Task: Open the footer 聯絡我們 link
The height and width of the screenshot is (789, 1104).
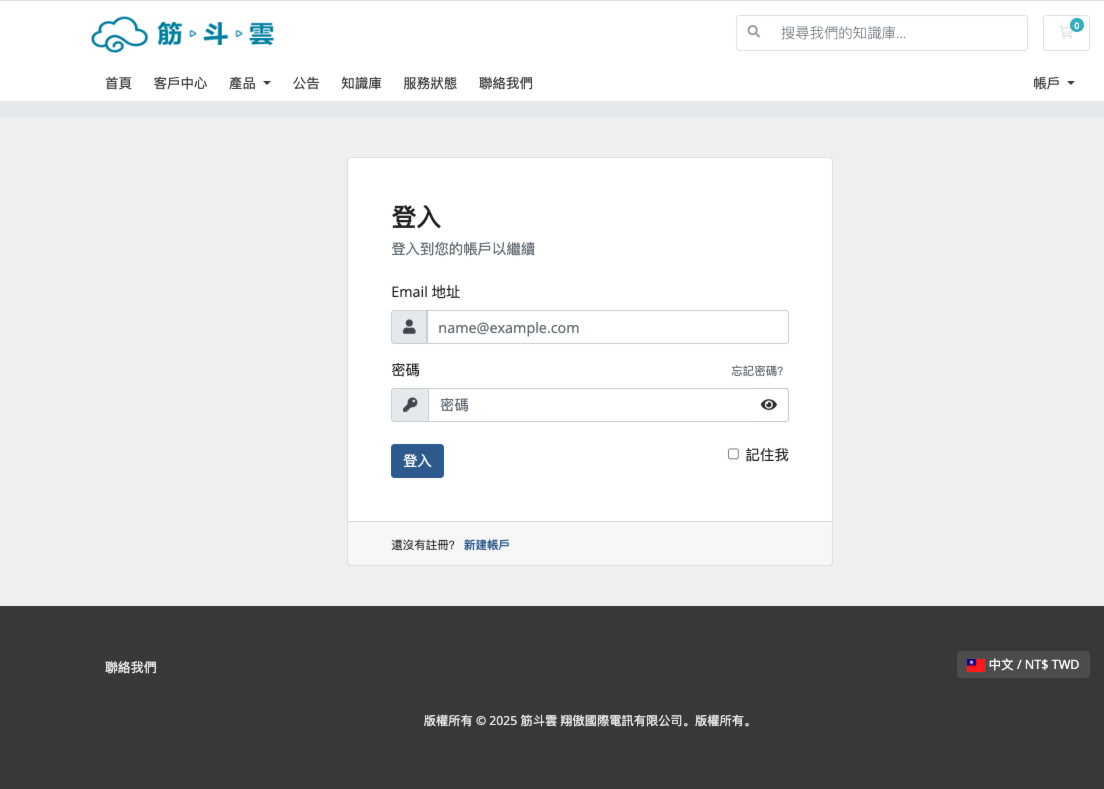Action: [131, 667]
